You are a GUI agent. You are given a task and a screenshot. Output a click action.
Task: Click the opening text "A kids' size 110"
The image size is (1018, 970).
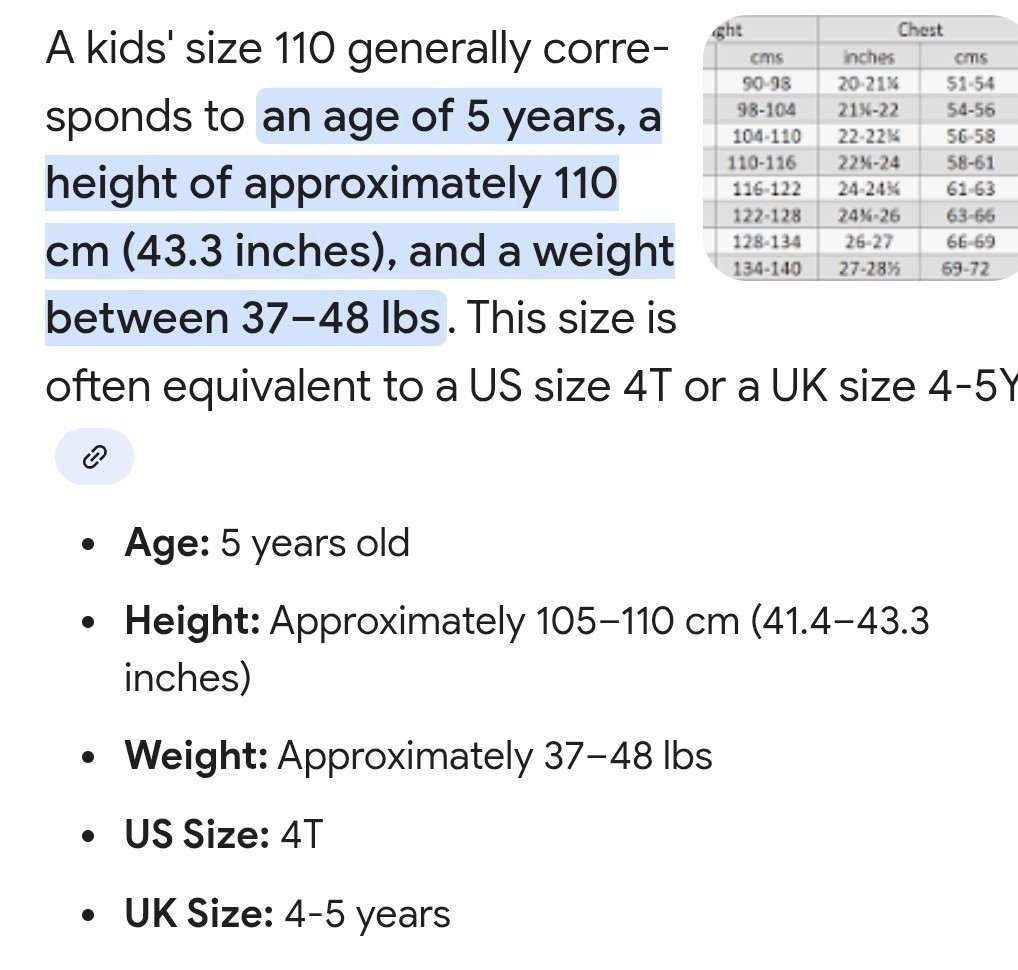191,49
